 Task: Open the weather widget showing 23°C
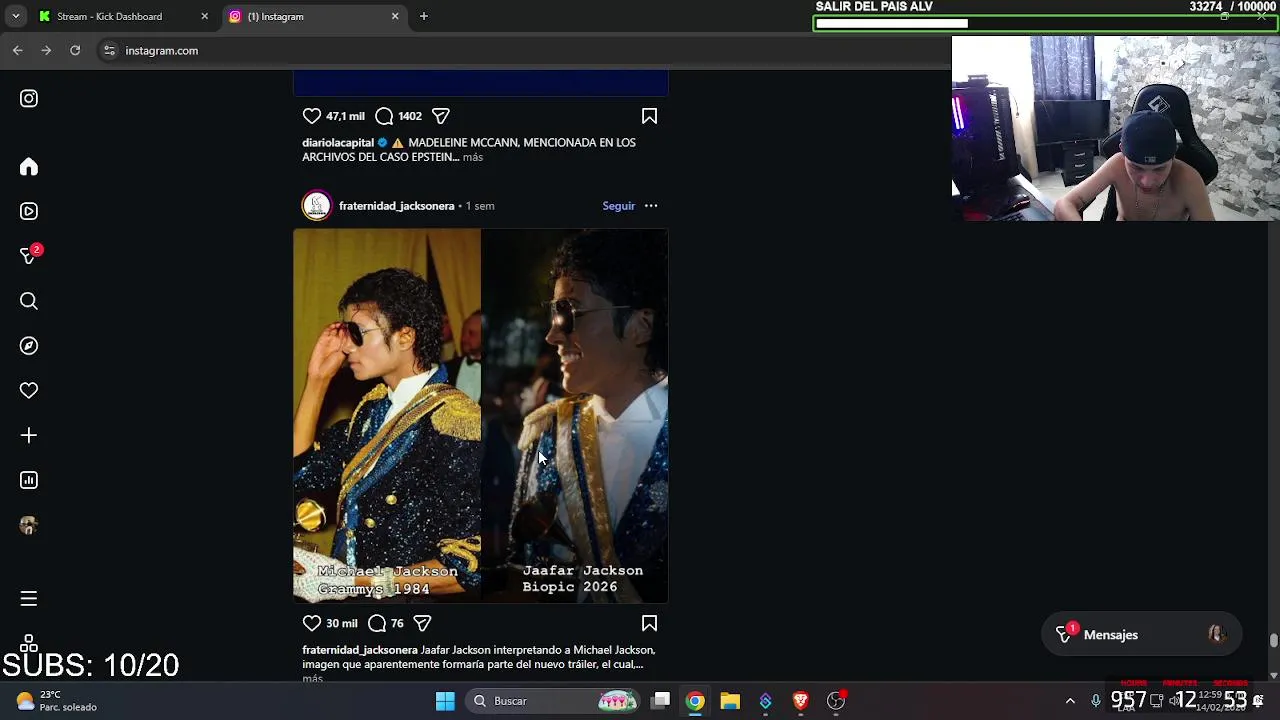58,701
